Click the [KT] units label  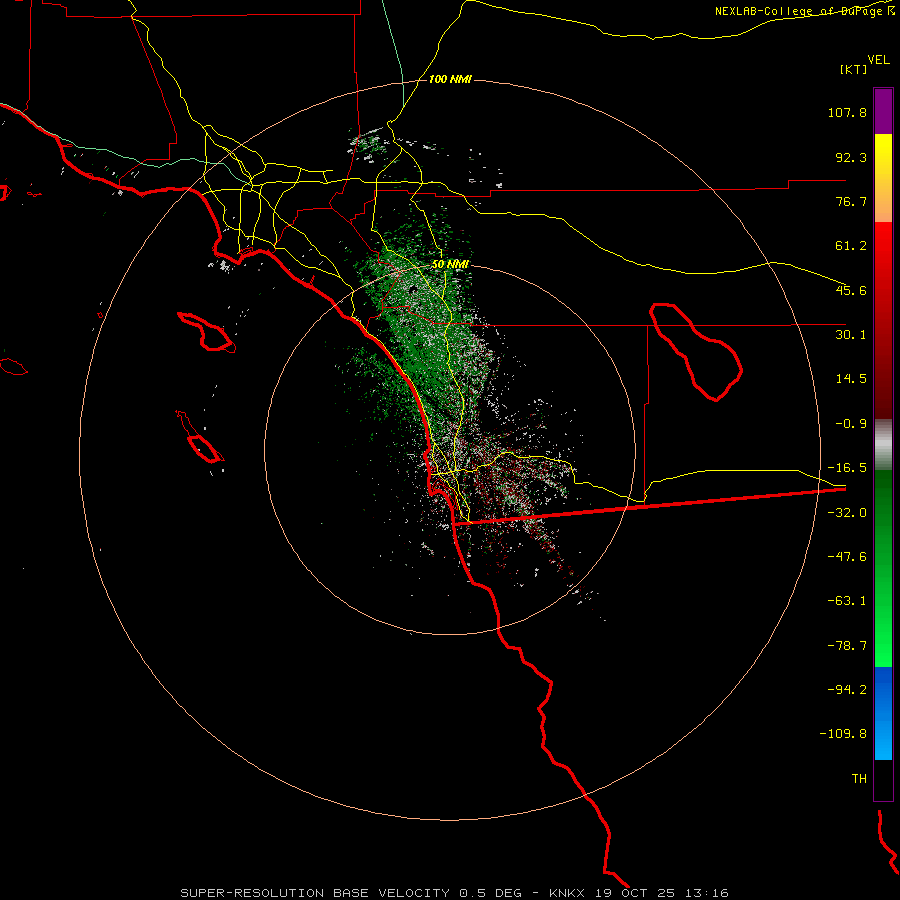tap(853, 69)
